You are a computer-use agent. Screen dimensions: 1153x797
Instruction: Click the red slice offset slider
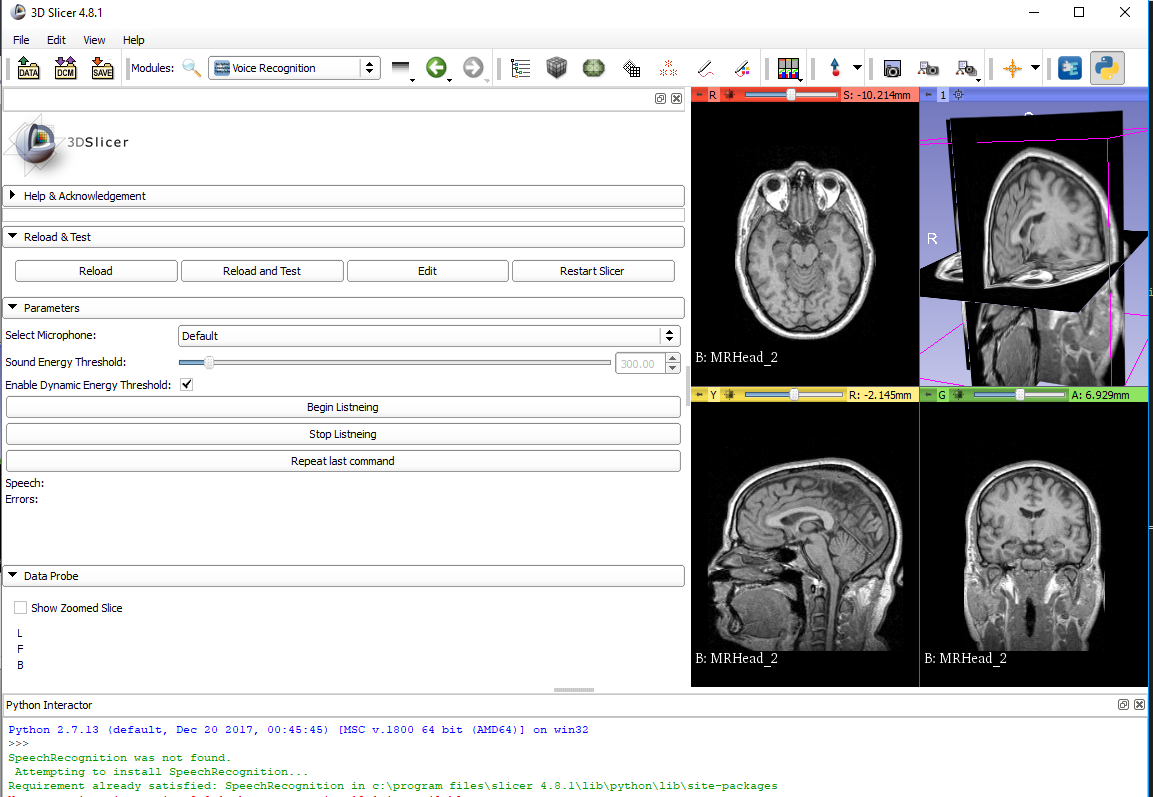click(x=791, y=95)
